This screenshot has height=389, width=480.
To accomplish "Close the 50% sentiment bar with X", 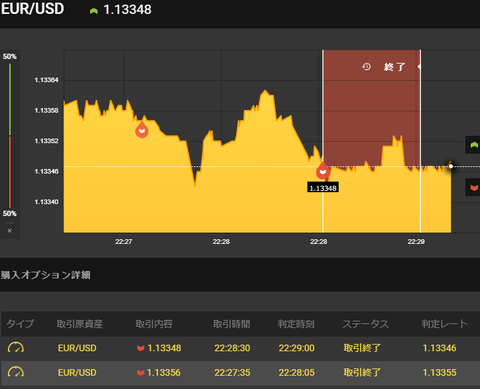I will pyautogui.click(x=10, y=231).
